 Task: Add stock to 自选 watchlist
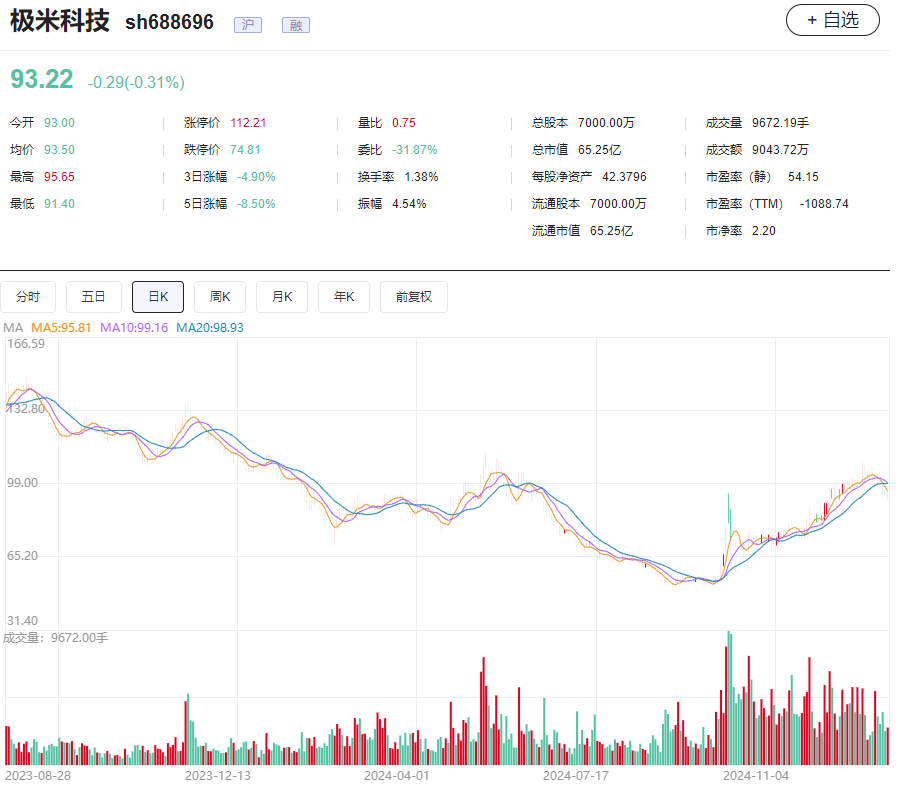[832, 20]
